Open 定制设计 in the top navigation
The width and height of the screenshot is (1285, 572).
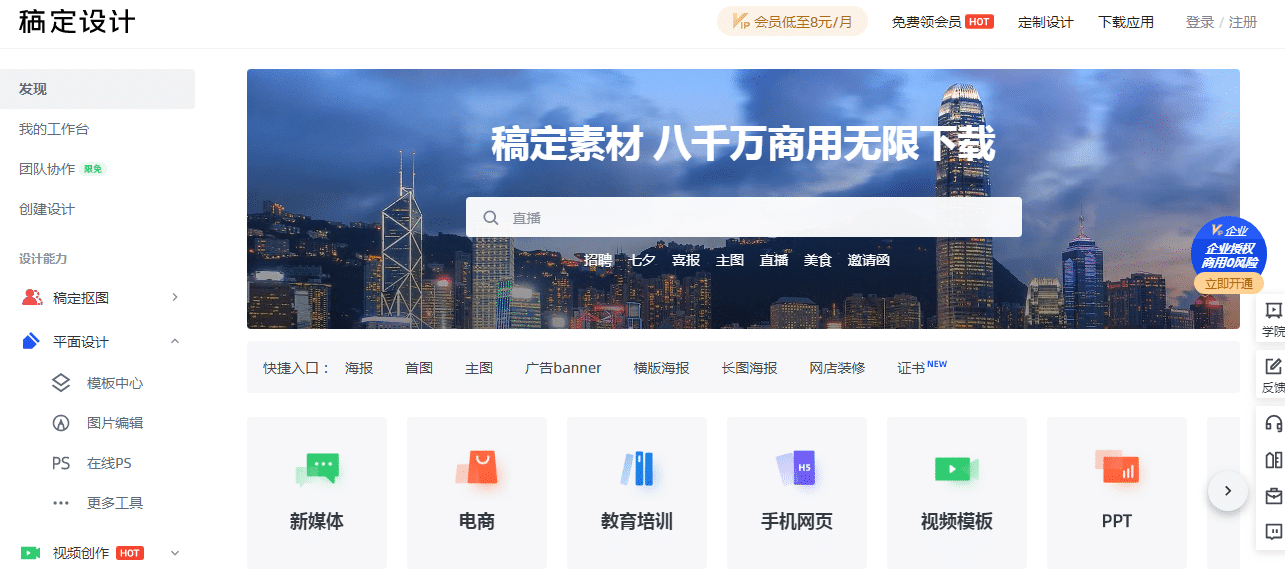click(1046, 22)
